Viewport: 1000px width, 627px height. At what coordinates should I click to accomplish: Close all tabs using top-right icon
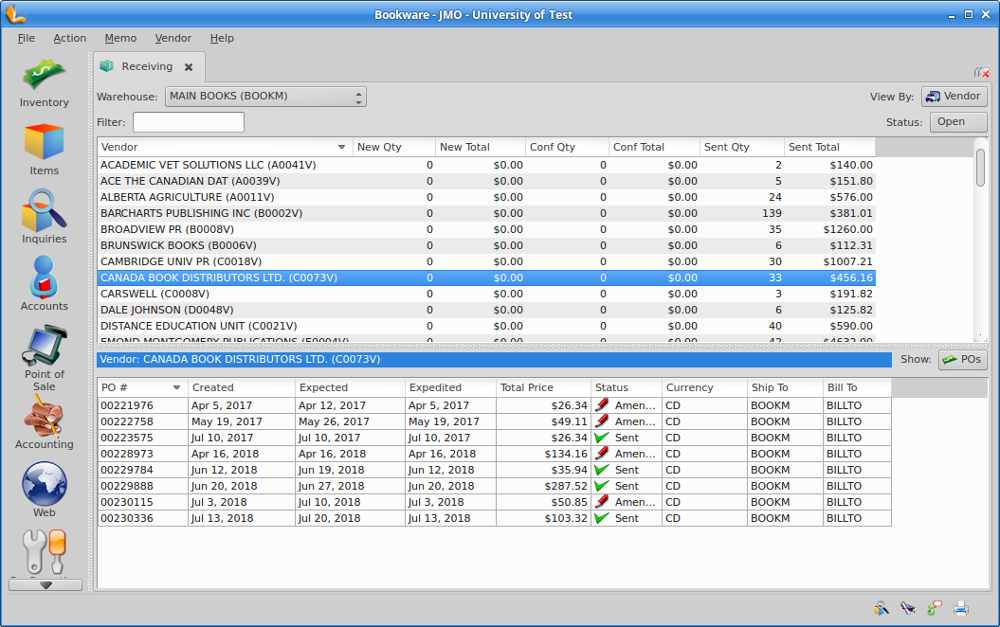point(981,72)
